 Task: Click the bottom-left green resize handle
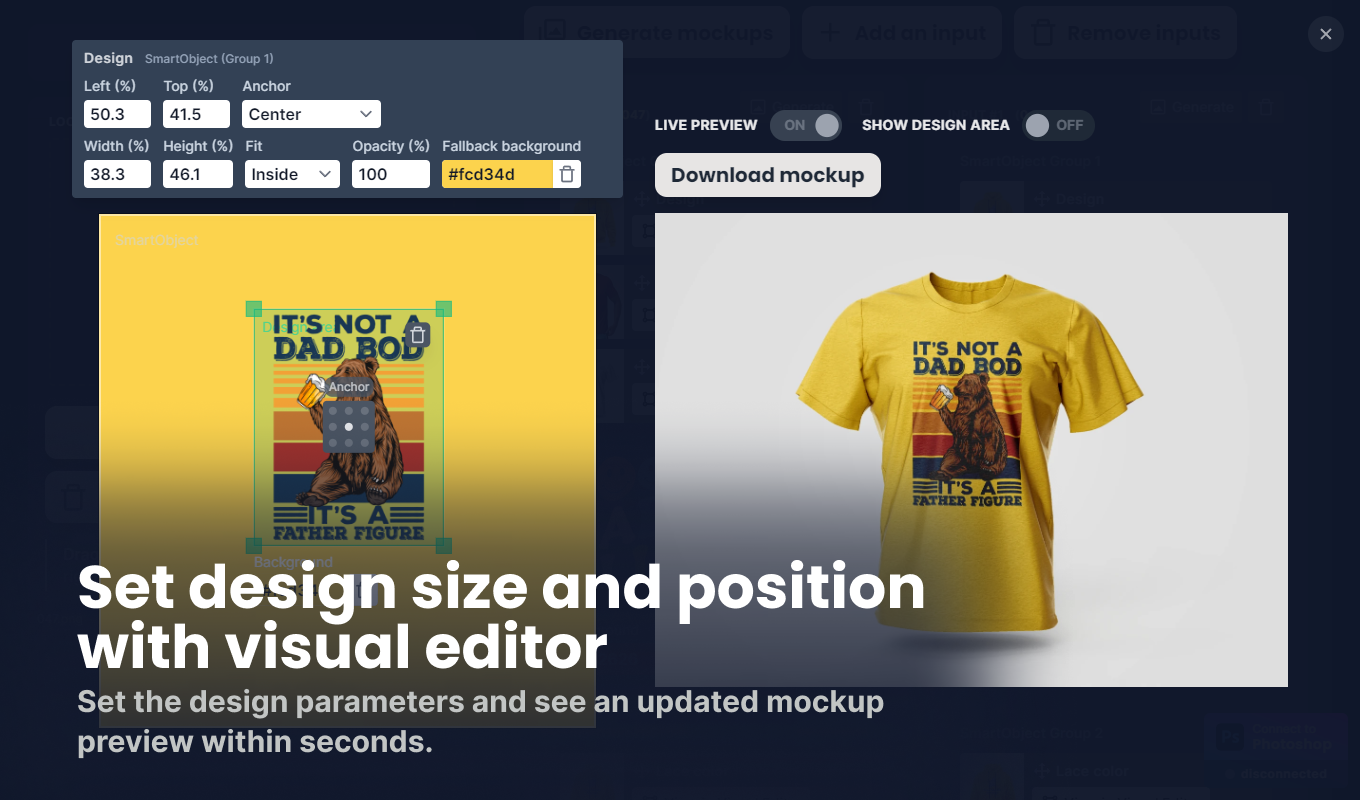coord(254,545)
